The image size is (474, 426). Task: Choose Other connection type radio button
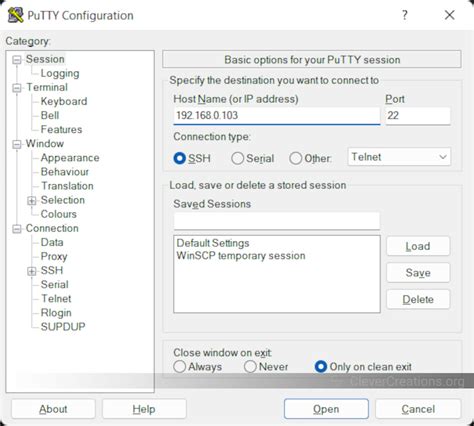[x=296, y=158]
